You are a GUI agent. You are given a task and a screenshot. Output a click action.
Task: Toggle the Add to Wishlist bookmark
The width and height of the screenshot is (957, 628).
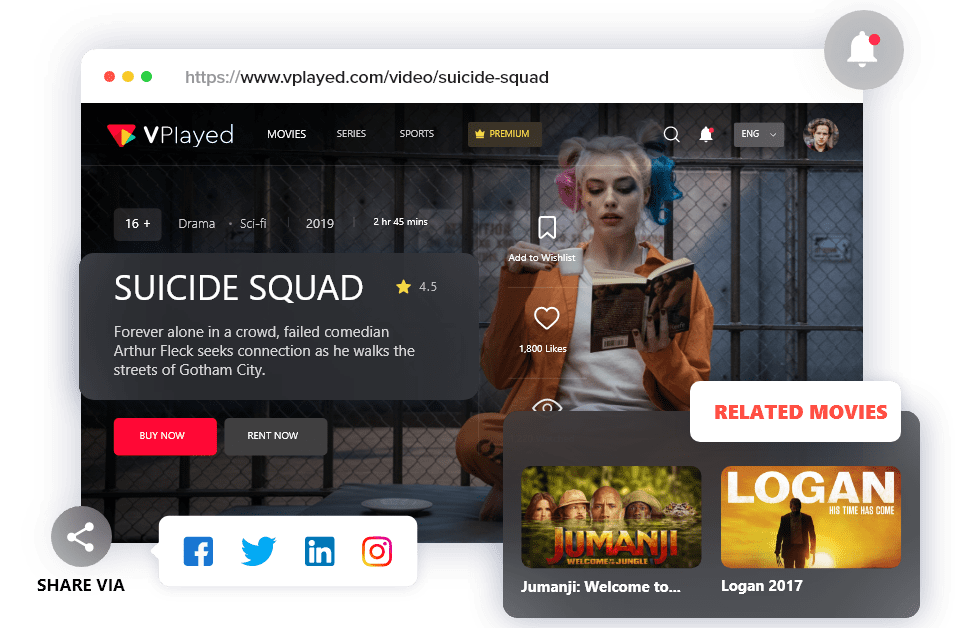546,228
